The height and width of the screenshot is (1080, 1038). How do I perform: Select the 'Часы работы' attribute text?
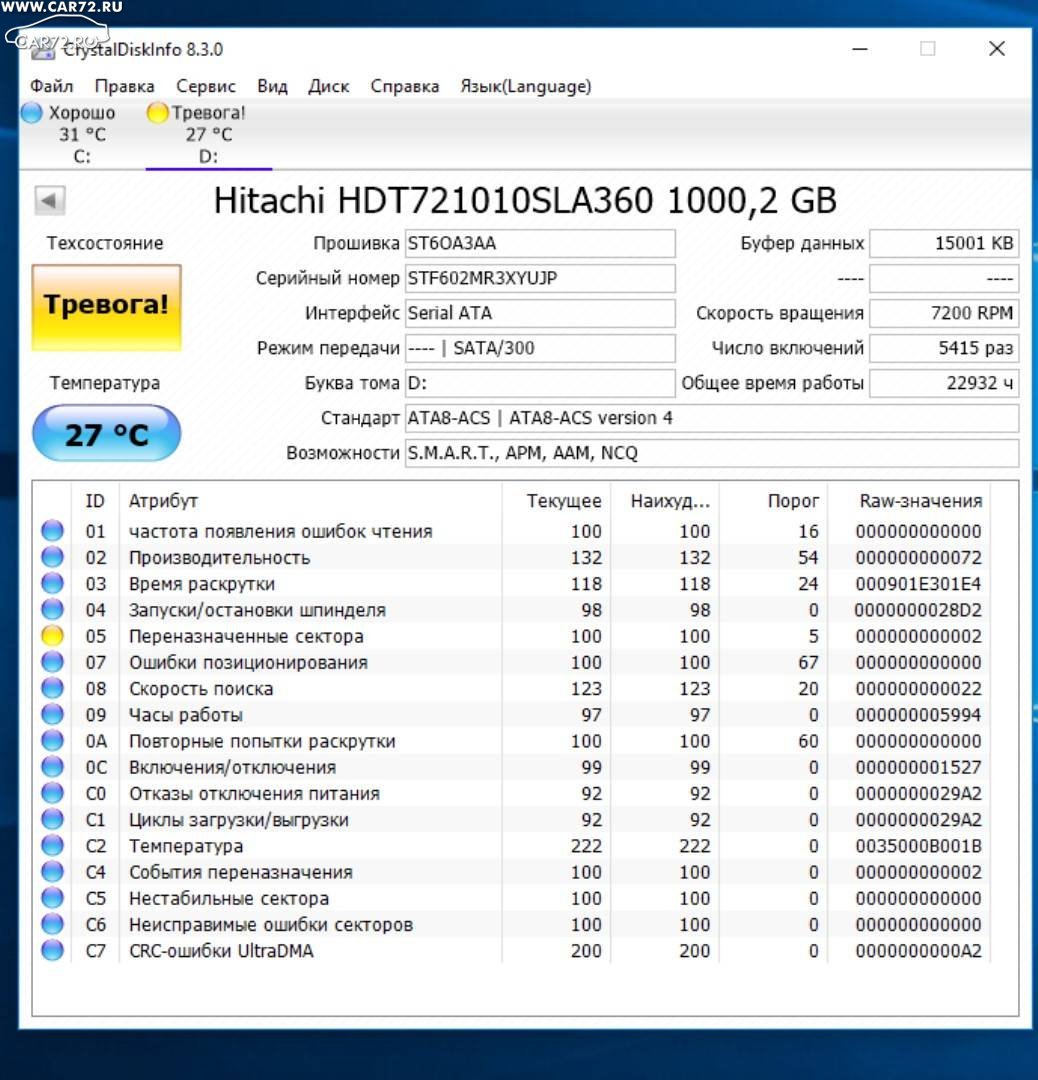(x=186, y=714)
